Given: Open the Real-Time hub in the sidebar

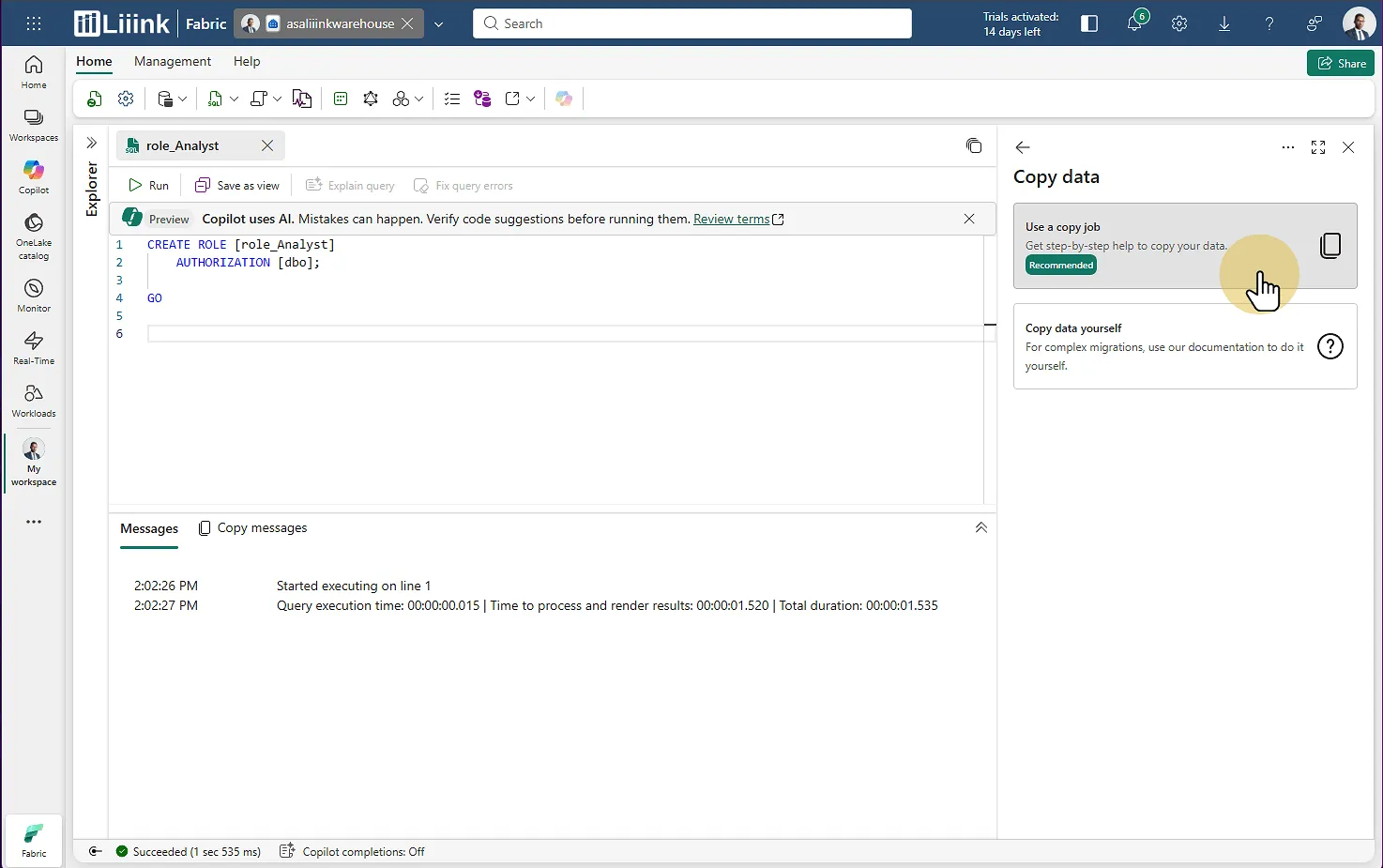Looking at the screenshot, I should point(34,347).
